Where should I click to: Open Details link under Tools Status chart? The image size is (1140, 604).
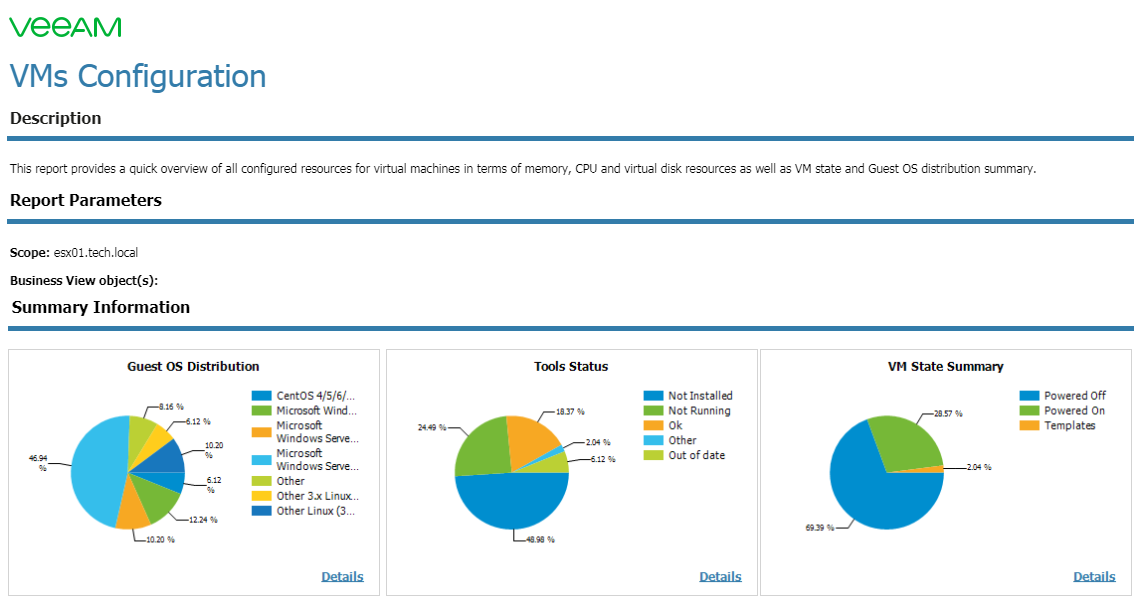point(720,576)
